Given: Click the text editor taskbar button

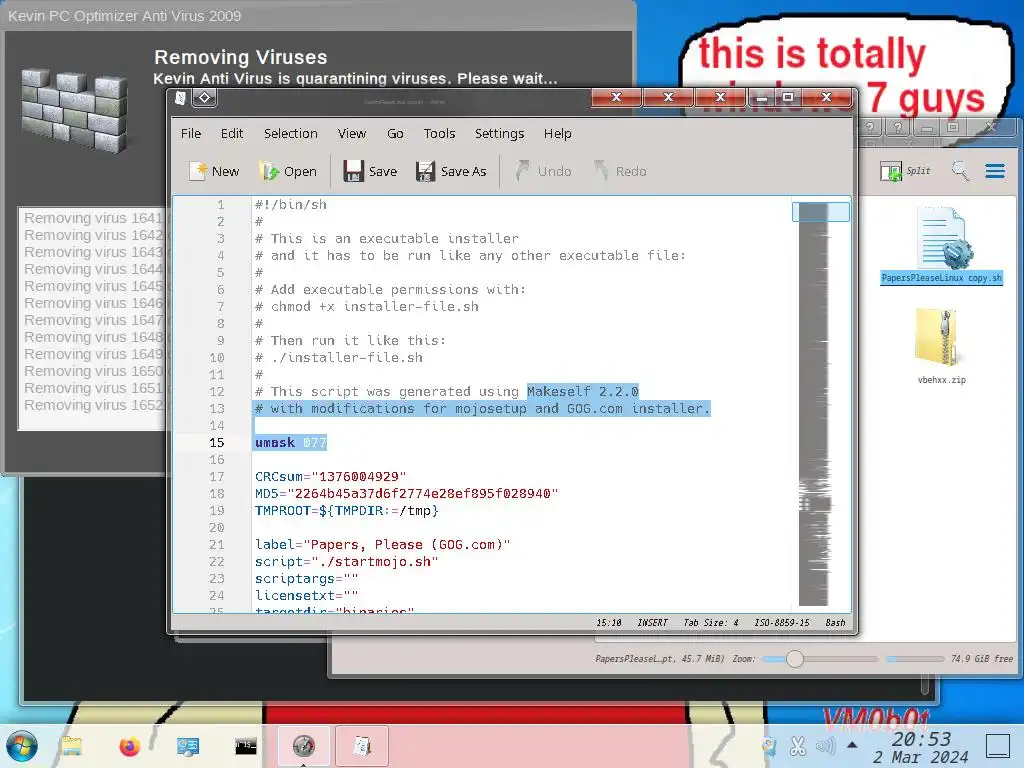Looking at the screenshot, I should [x=362, y=746].
